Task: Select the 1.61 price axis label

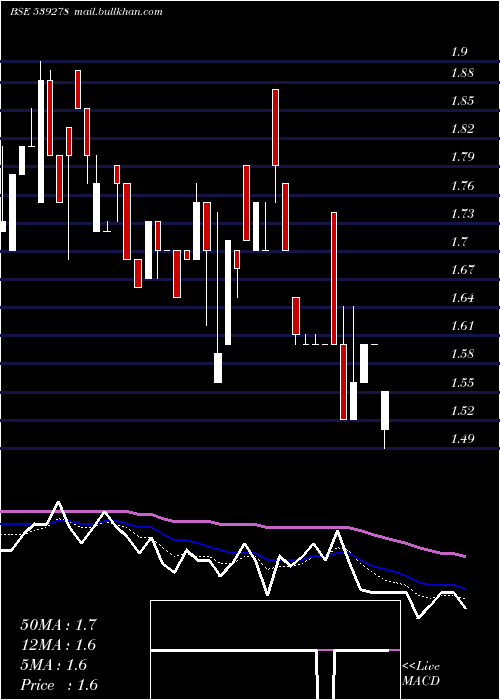Action: pos(462,326)
